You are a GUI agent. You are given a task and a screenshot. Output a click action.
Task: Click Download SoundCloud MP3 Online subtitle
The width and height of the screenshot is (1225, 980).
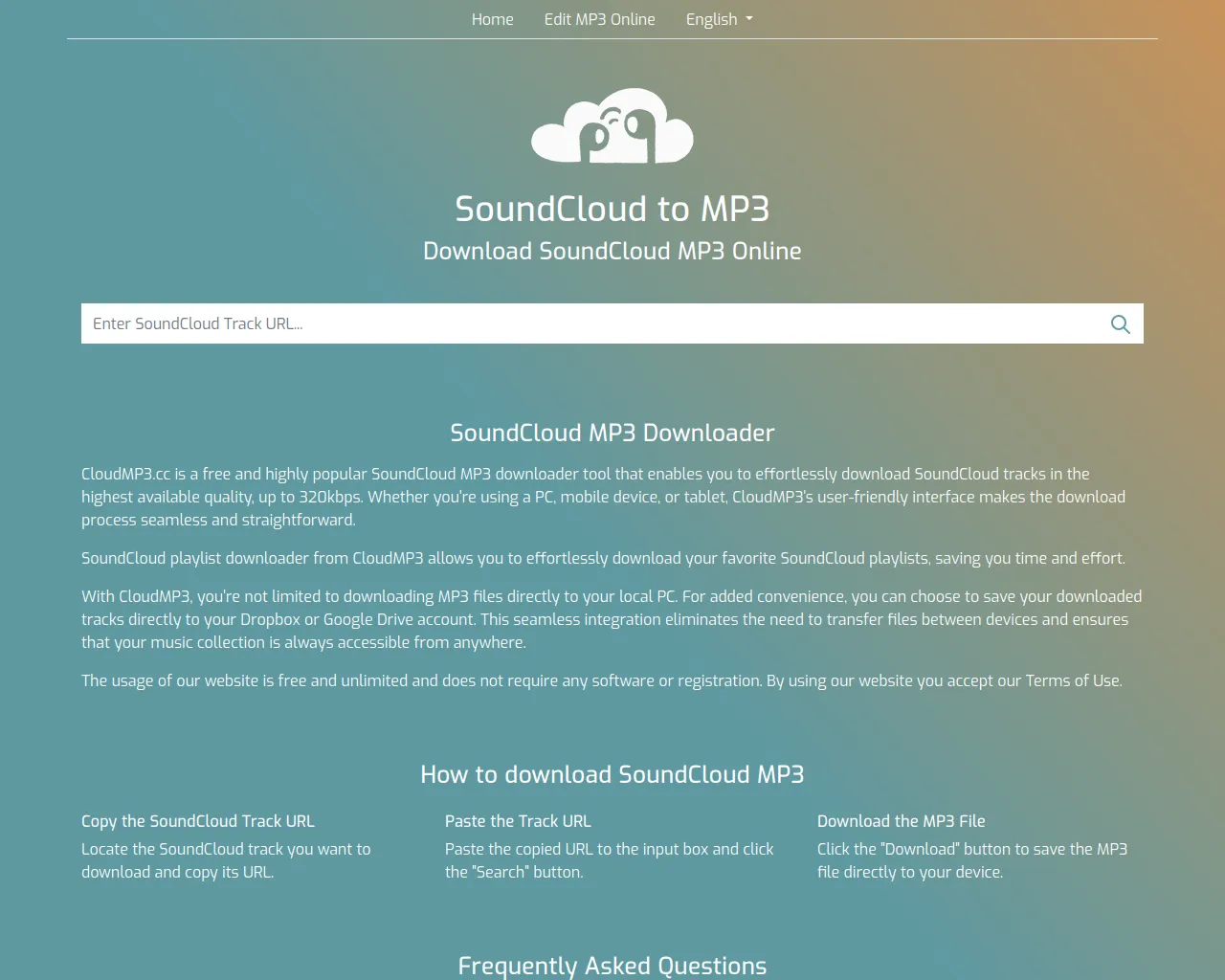612,251
